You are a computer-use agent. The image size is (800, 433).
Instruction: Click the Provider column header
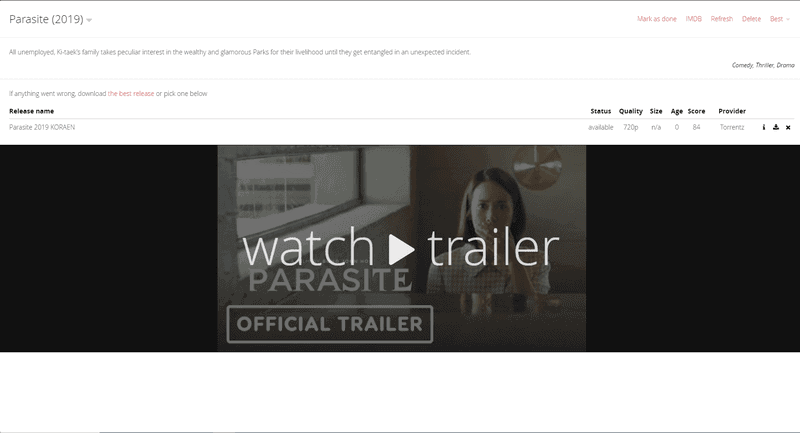(732, 111)
